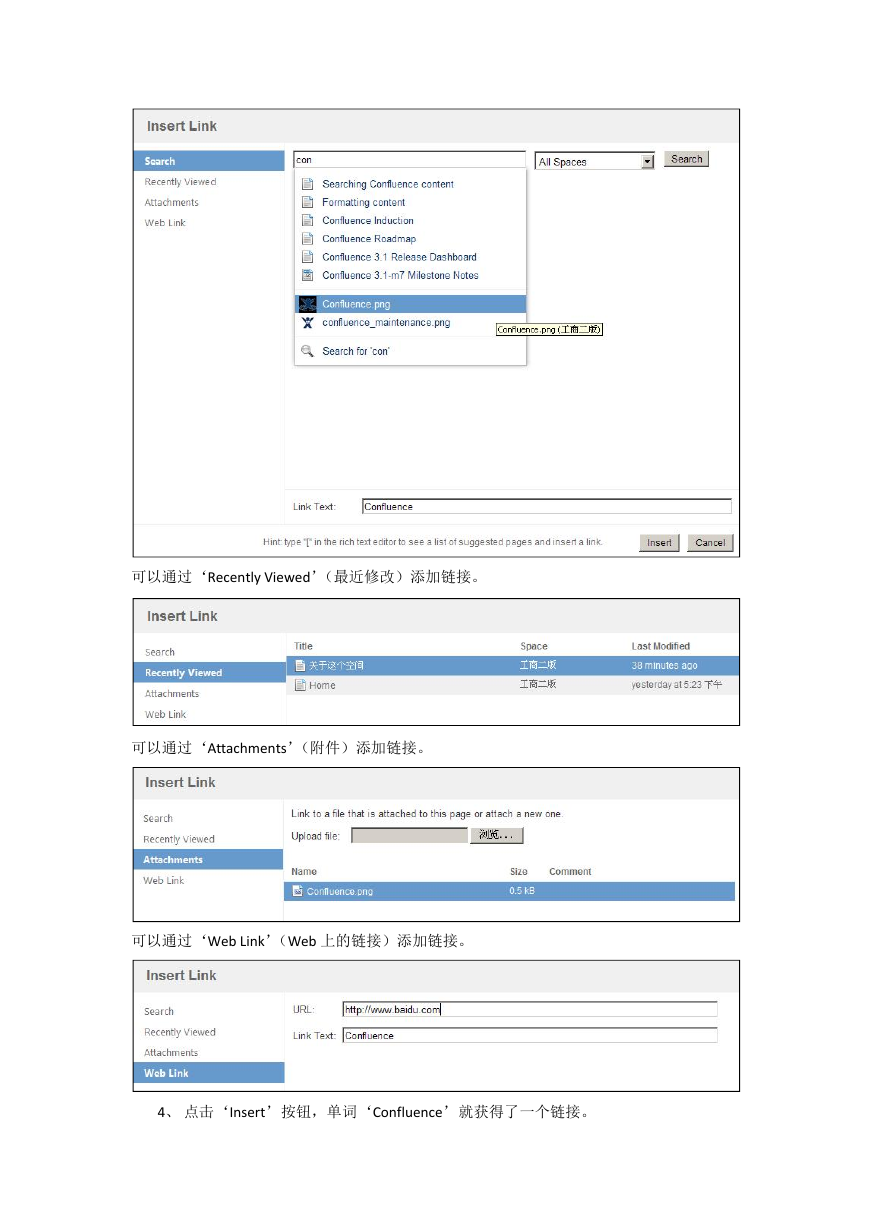Screen dimensions: 869x1228
Task: Click the Last Modified column header
Action: 661,646
